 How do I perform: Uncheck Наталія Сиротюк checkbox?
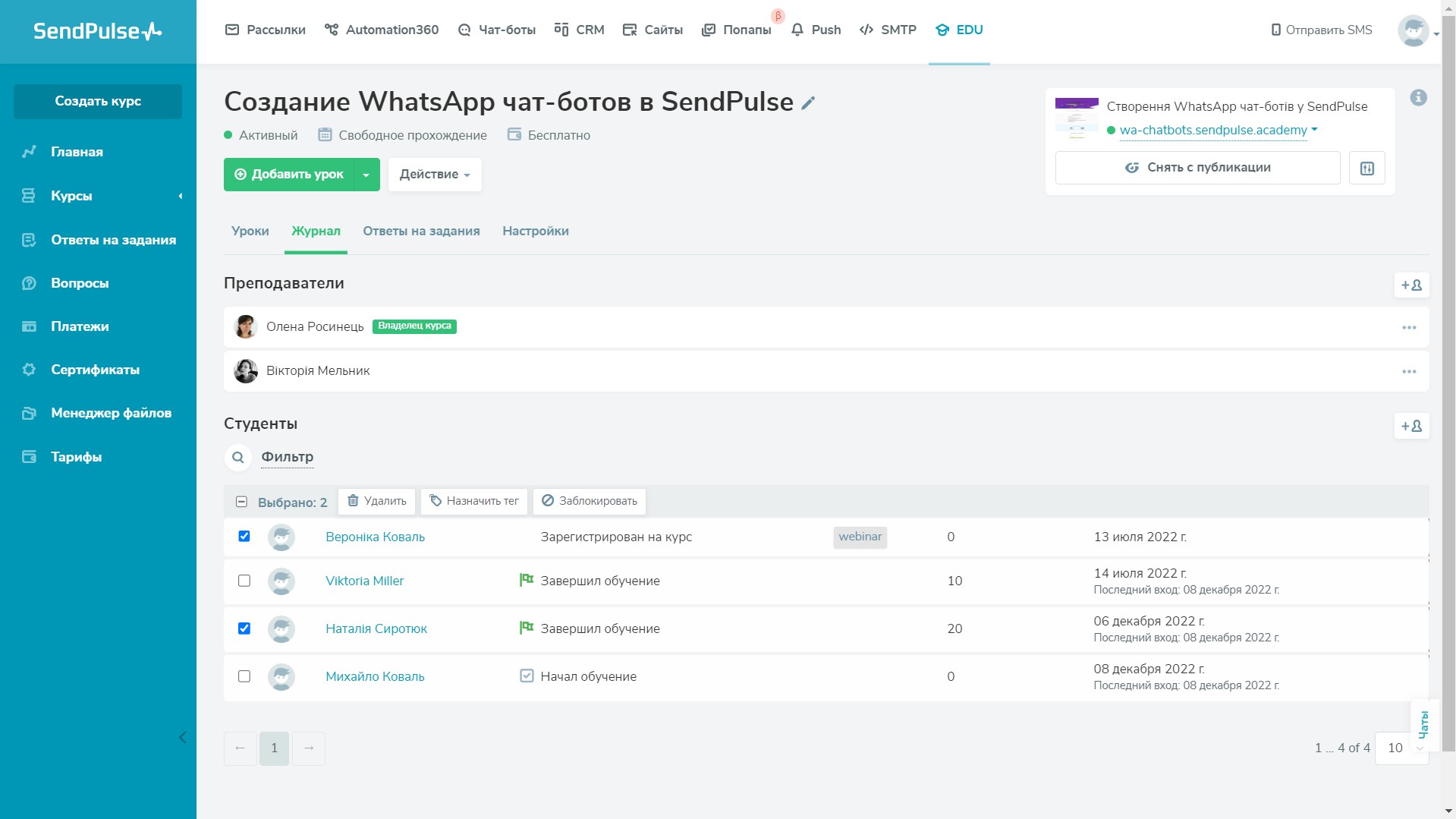tap(244, 628)
